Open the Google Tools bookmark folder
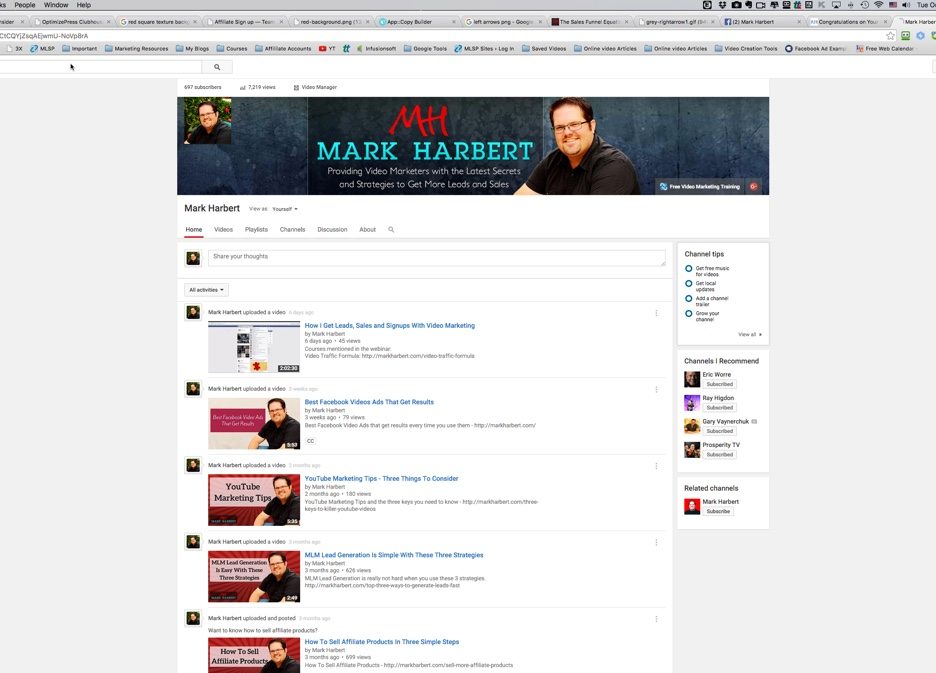 [x=425, y=48]
